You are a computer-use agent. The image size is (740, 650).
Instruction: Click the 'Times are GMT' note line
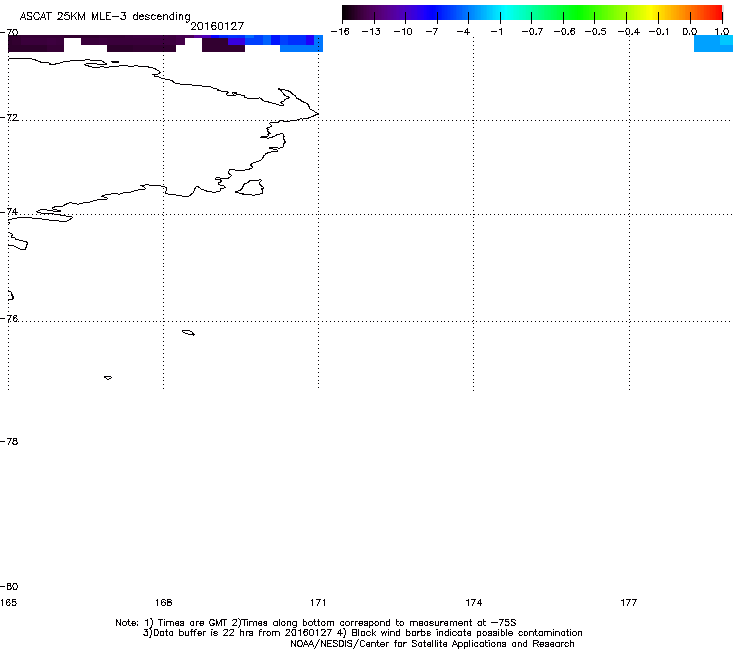point(316,623)
